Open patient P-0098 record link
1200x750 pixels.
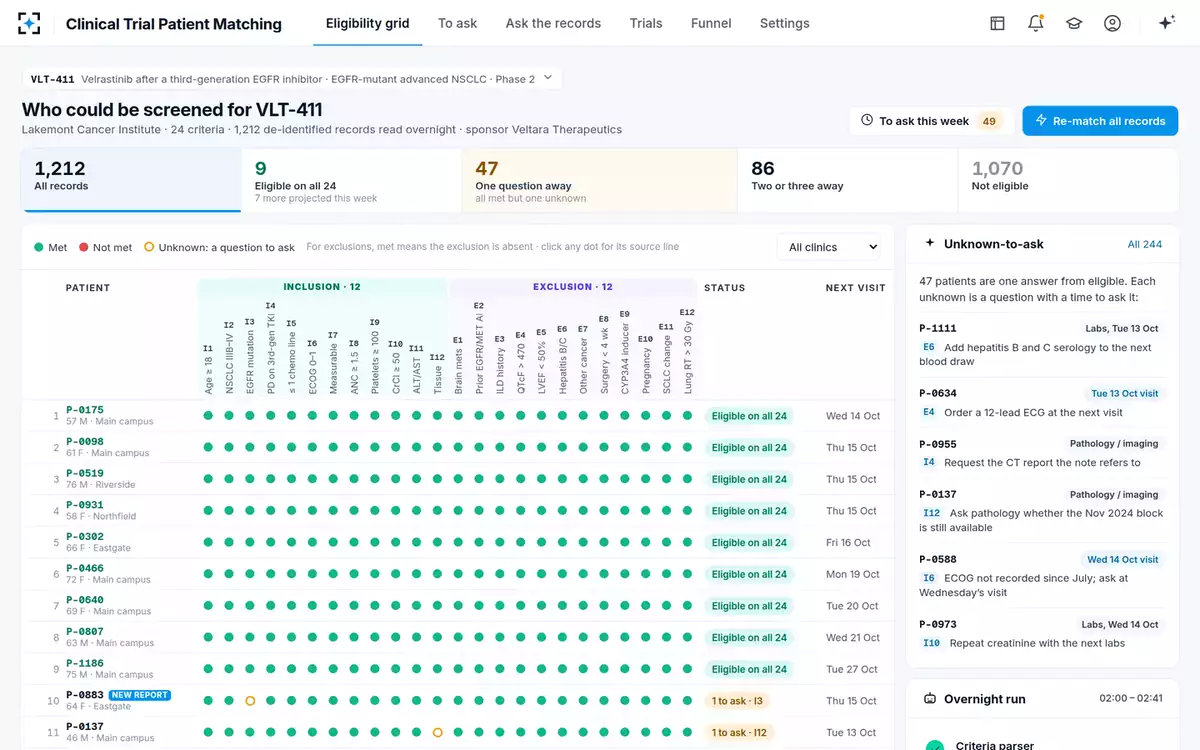click(x=85, y=442)
